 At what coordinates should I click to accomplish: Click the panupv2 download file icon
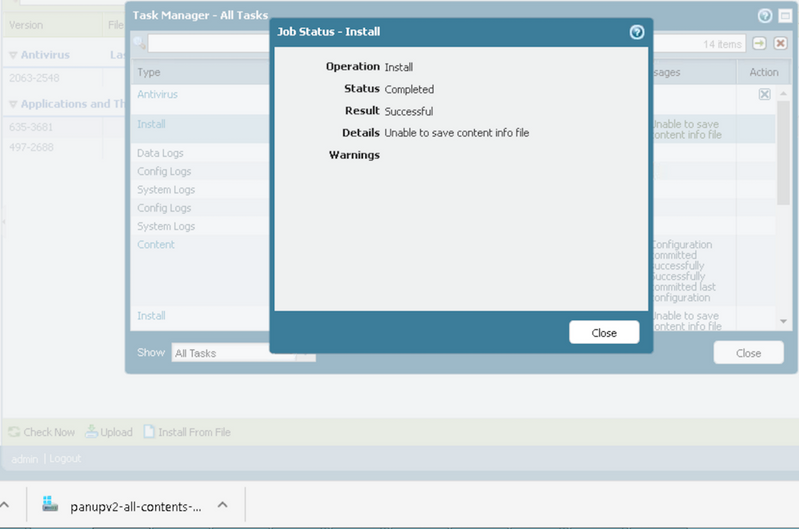(x=49, y=505)
